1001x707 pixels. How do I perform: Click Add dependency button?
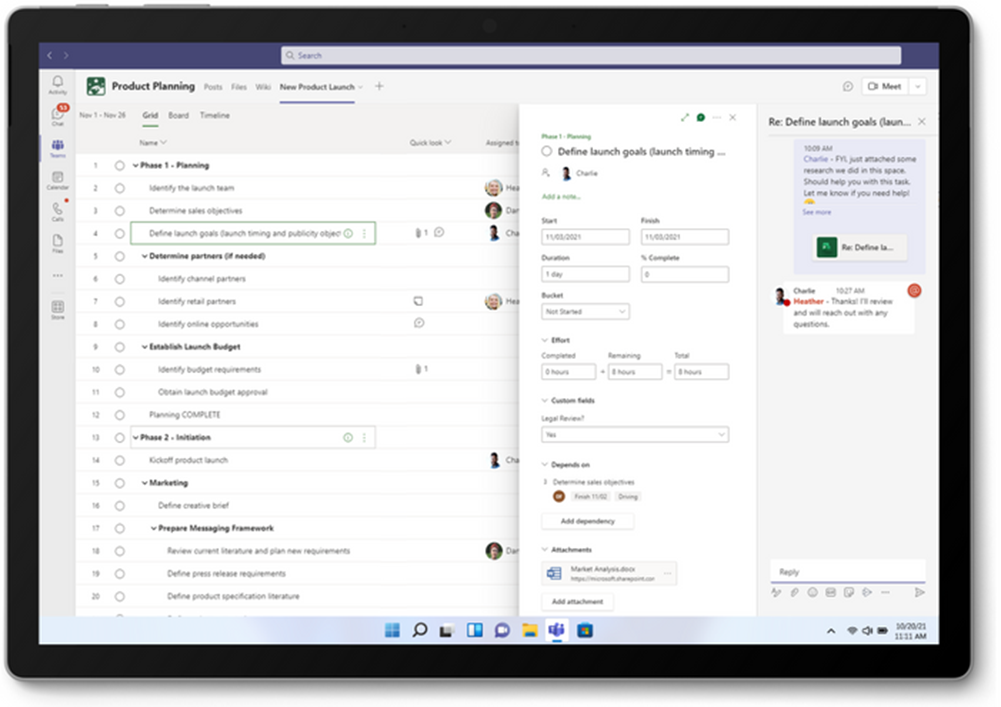[x=588, y=521]
